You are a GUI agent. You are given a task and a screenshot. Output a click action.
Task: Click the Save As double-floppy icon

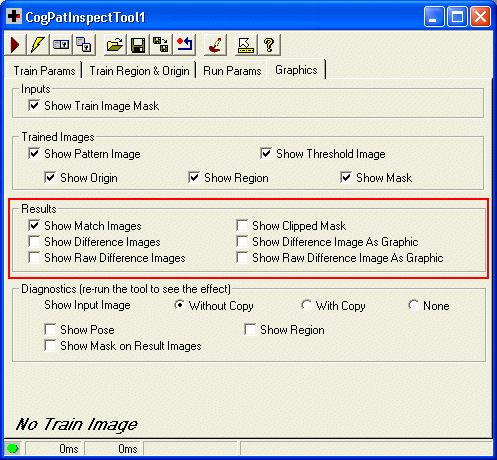[161, 45]
